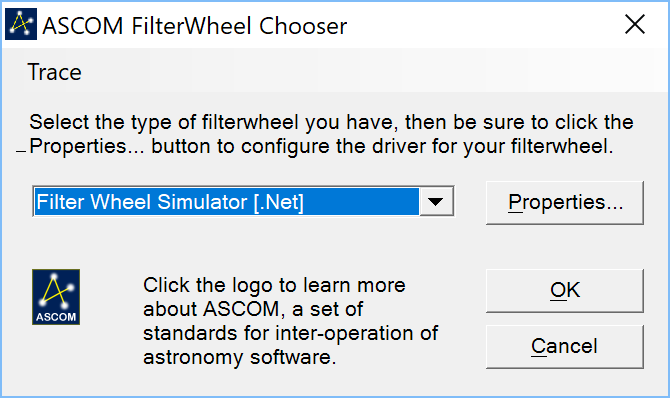
Task: Click the 'standards for inter-operation of' text line
Action: tap(291, 333)
